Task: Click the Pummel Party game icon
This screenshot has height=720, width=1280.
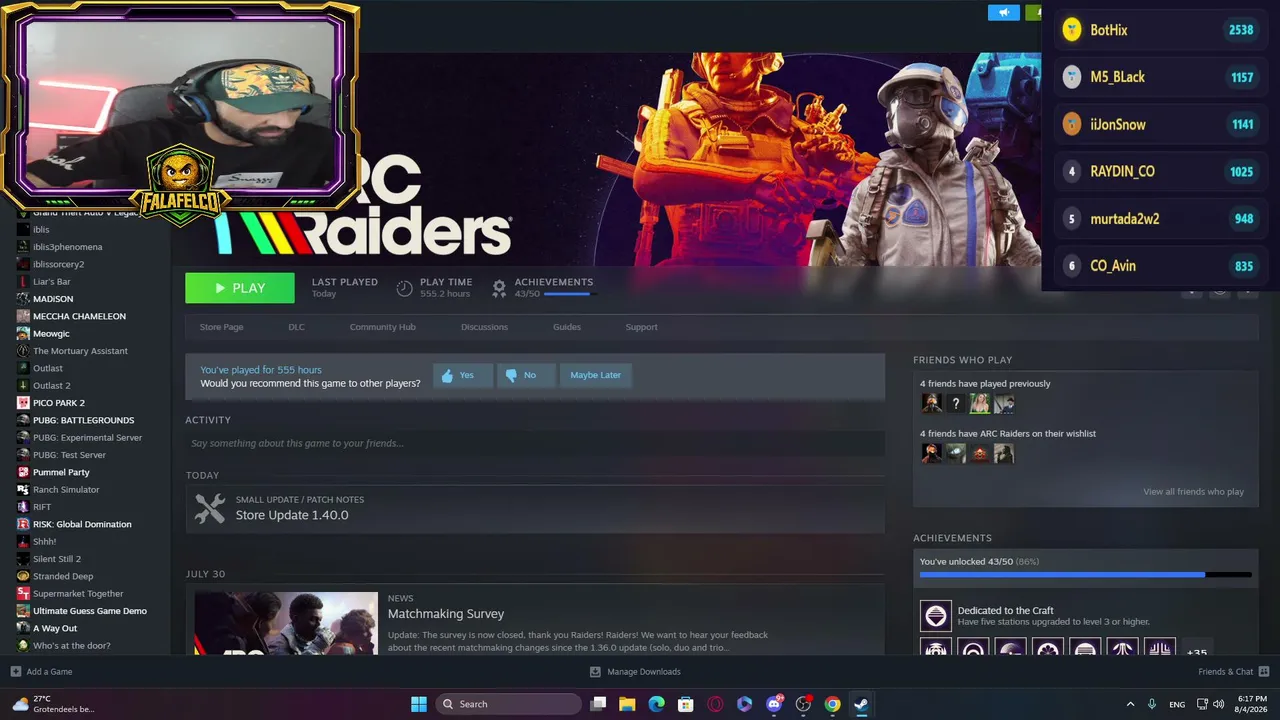Action: coord(23,472)
